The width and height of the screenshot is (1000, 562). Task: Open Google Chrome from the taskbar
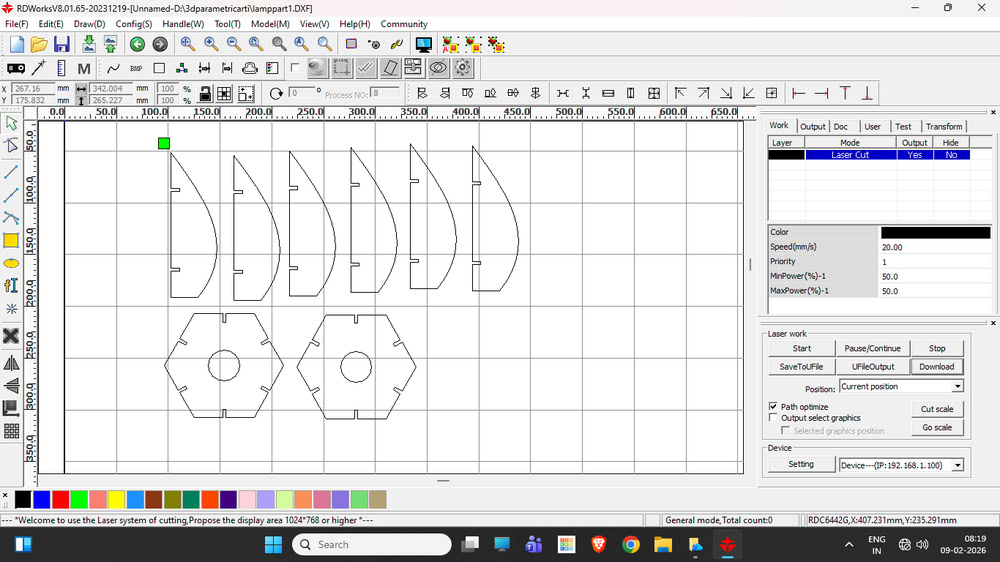[631, 545]
